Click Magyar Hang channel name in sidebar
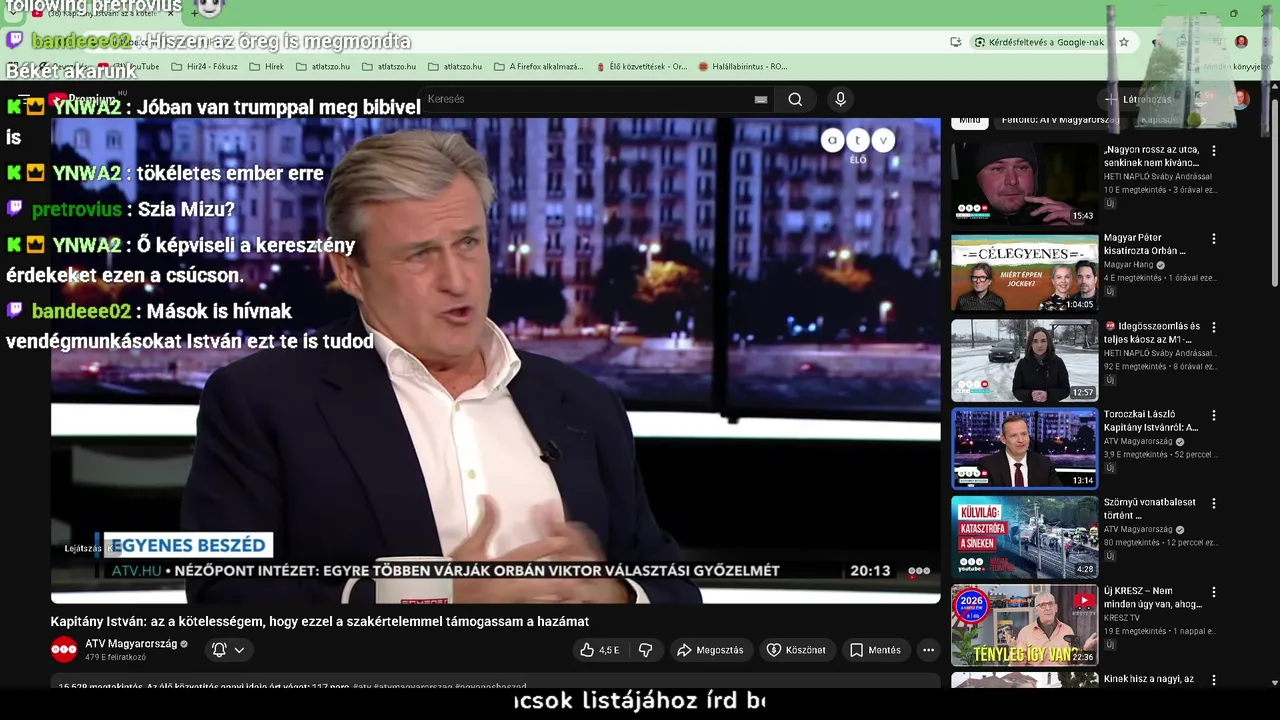This screenshot has width=1280, height=720. (x=1128, y=265)
